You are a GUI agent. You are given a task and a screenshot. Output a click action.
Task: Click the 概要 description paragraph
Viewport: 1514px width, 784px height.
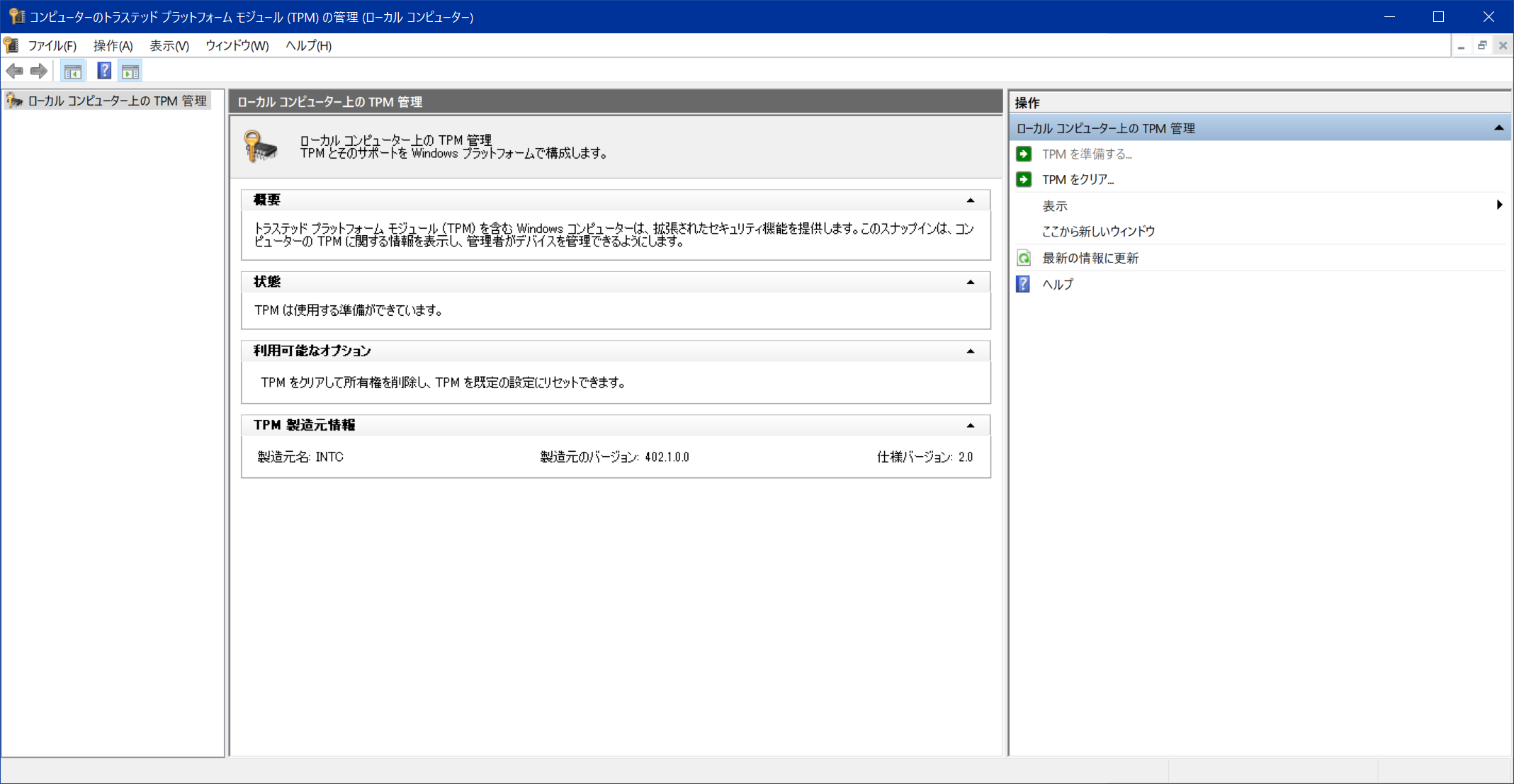(x=614, y=235)
